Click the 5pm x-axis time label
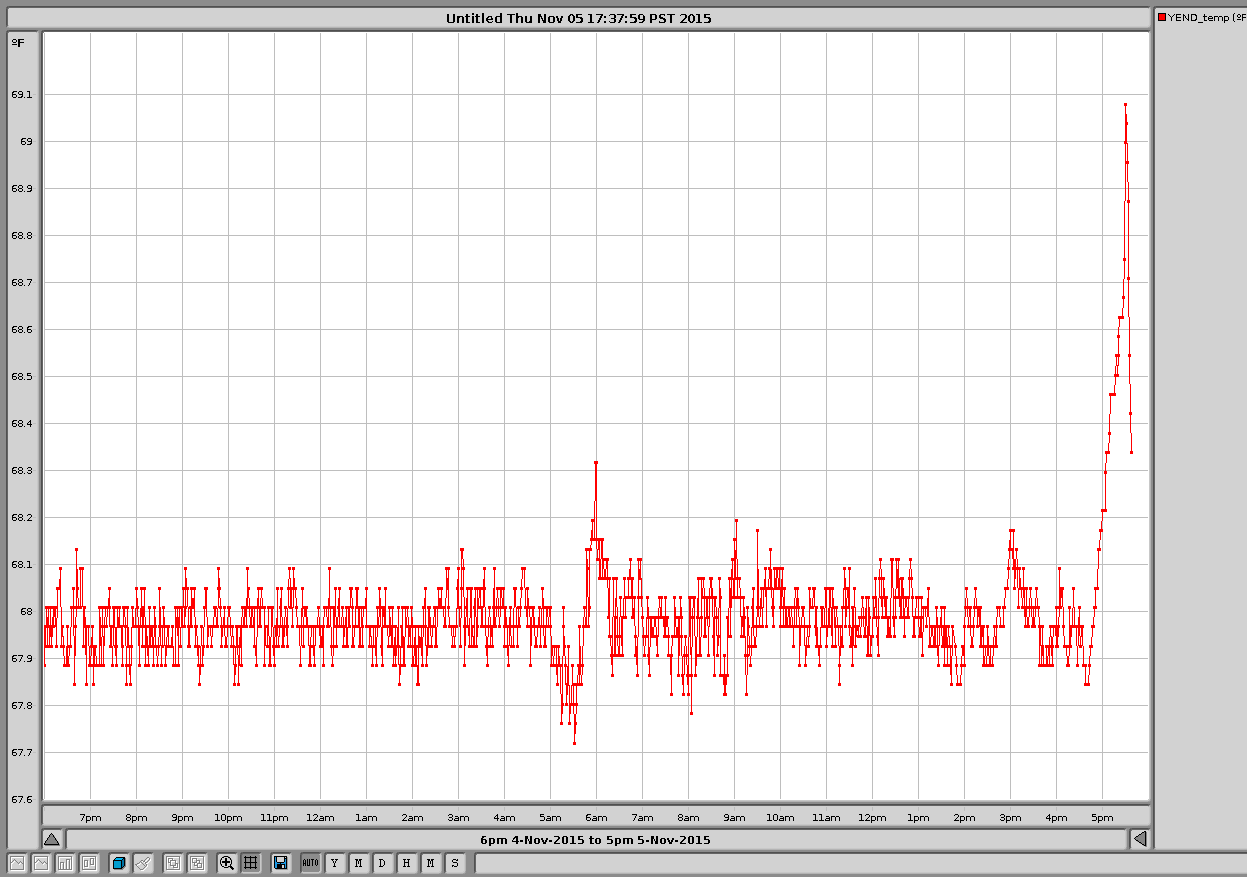The image size is (1247, 877). [1102, 817]
